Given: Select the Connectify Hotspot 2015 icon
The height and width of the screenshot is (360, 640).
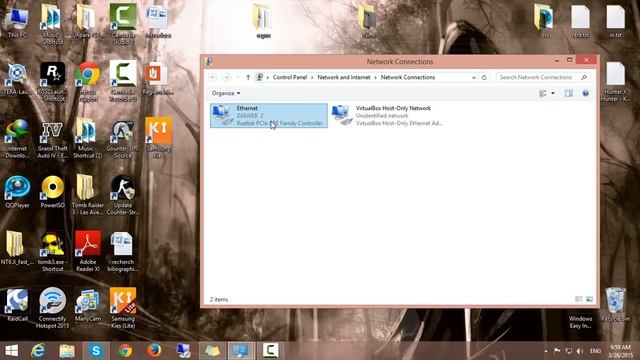Looking at the screenshot, I should (x=53, y=309).
